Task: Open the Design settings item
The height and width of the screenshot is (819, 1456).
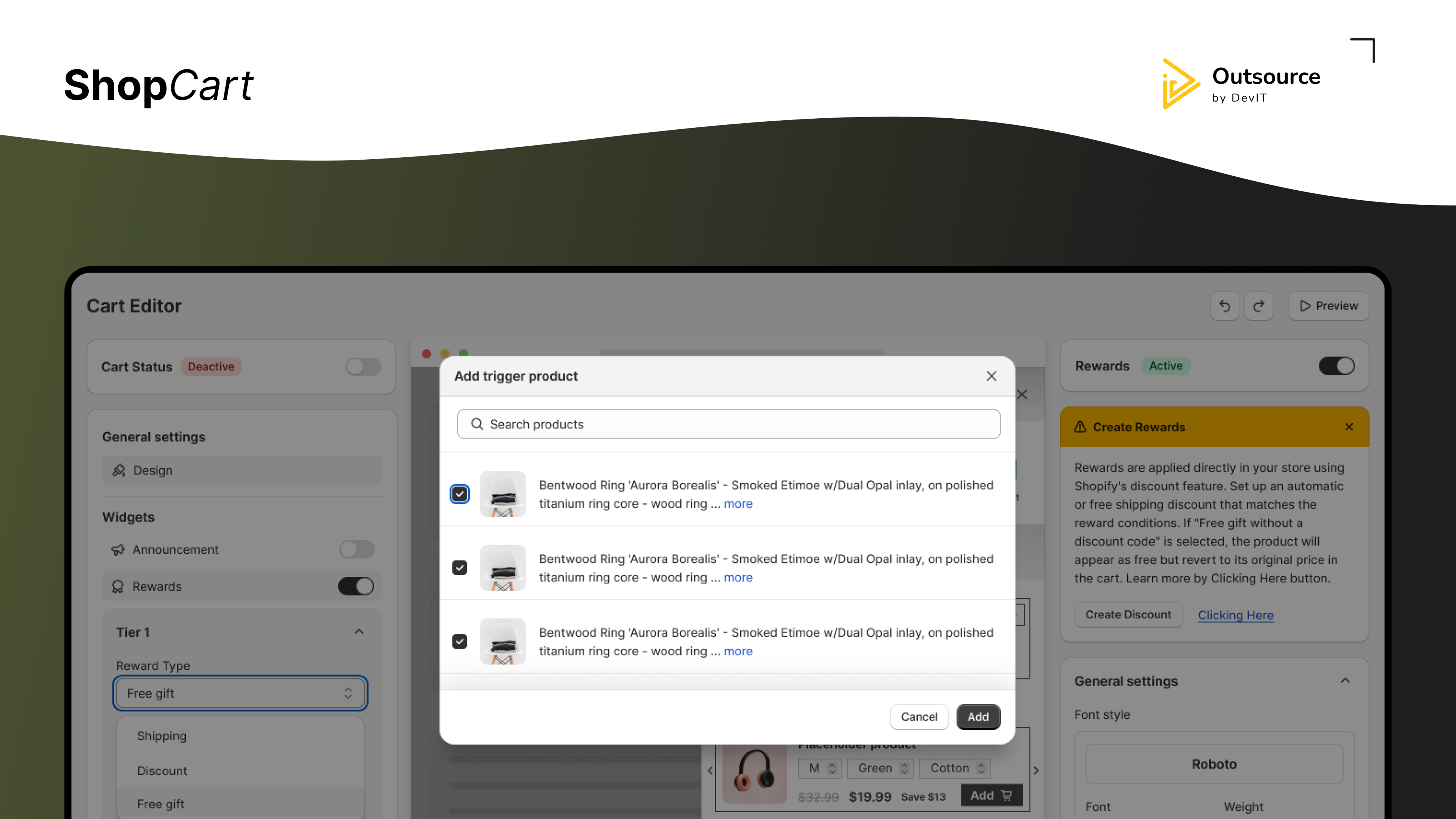Action: 242,470
